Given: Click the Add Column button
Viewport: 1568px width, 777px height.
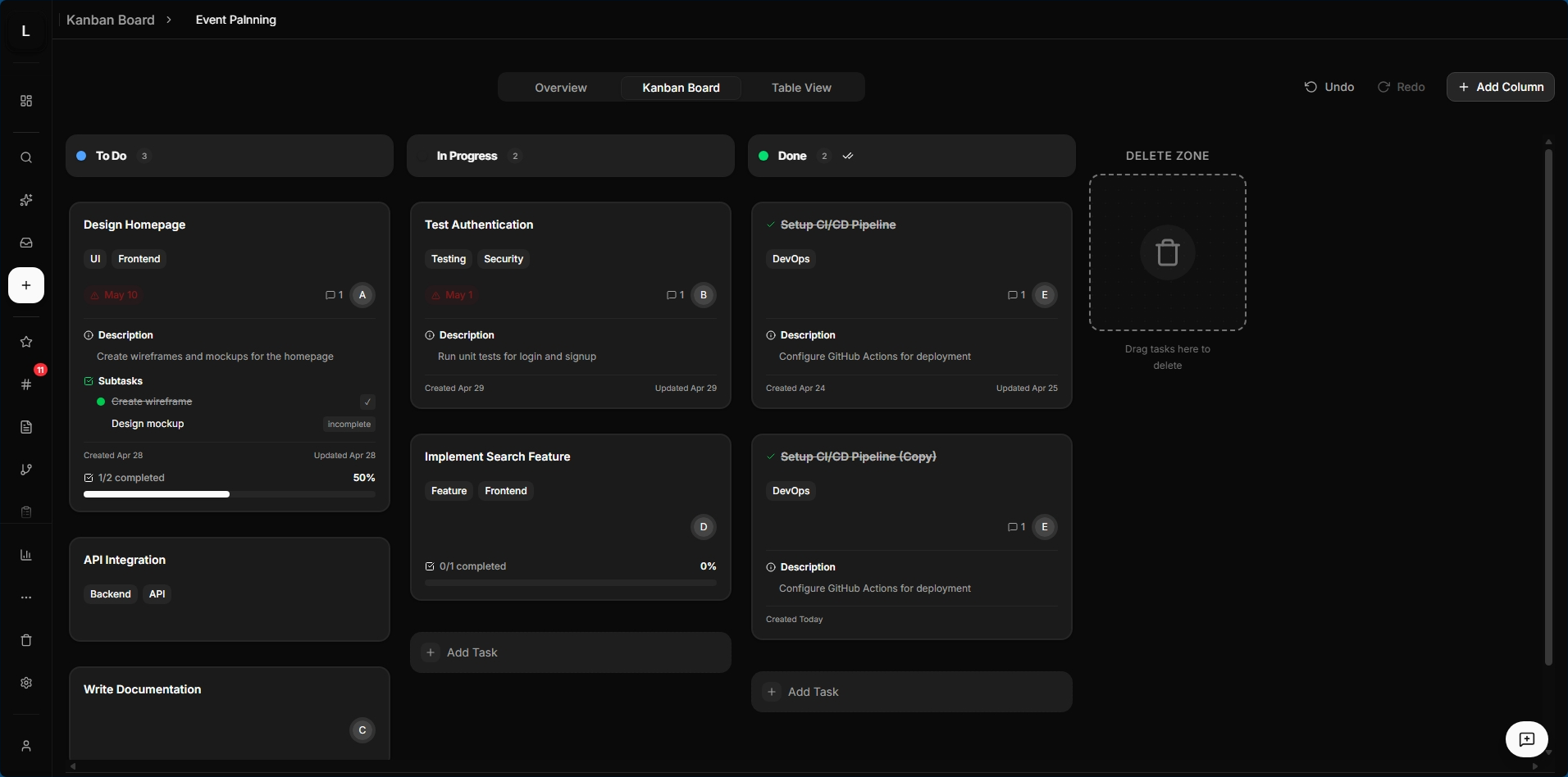Looking at the screenshot, I should 1502,87.
